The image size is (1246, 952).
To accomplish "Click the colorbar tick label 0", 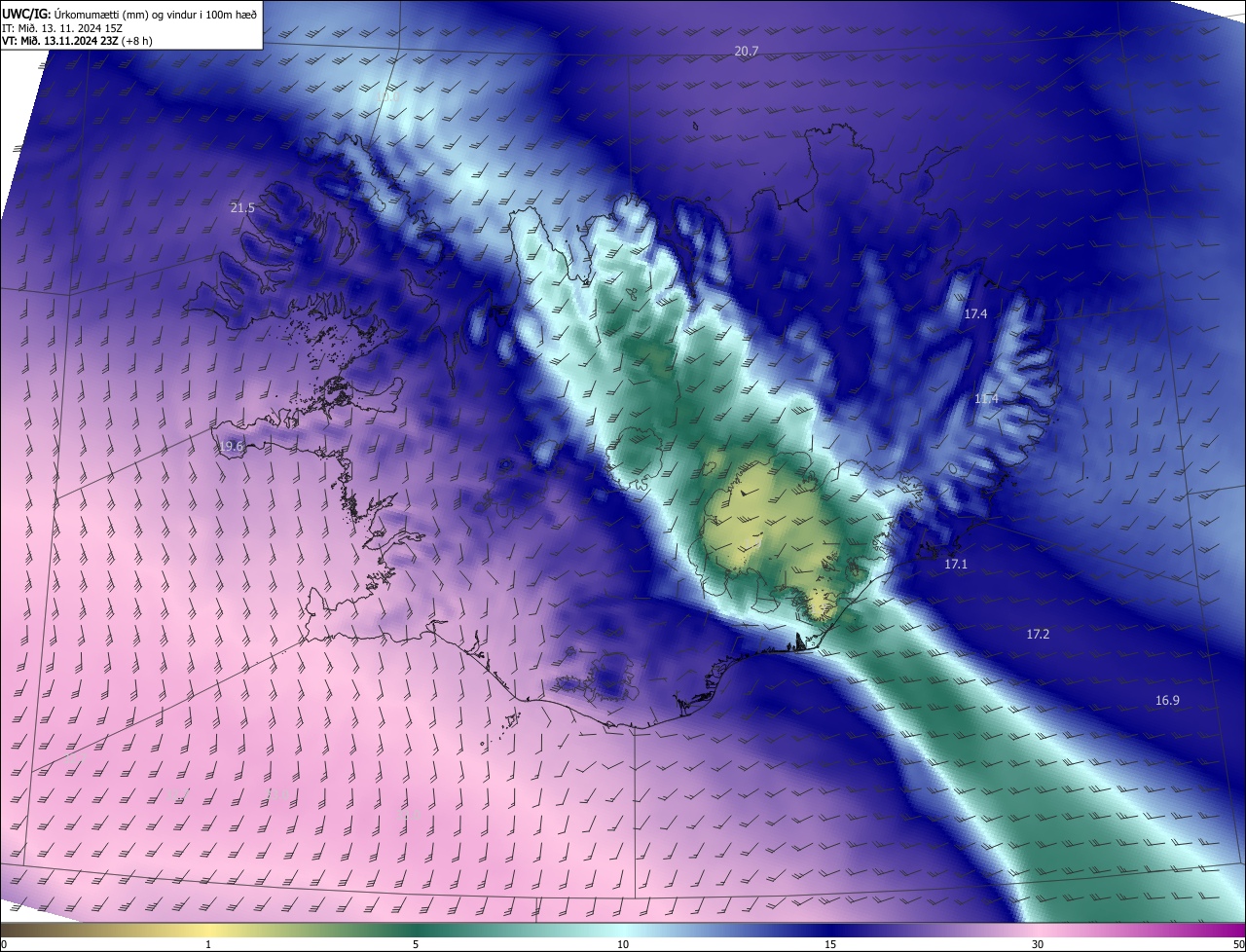I will tap(4, 945).
